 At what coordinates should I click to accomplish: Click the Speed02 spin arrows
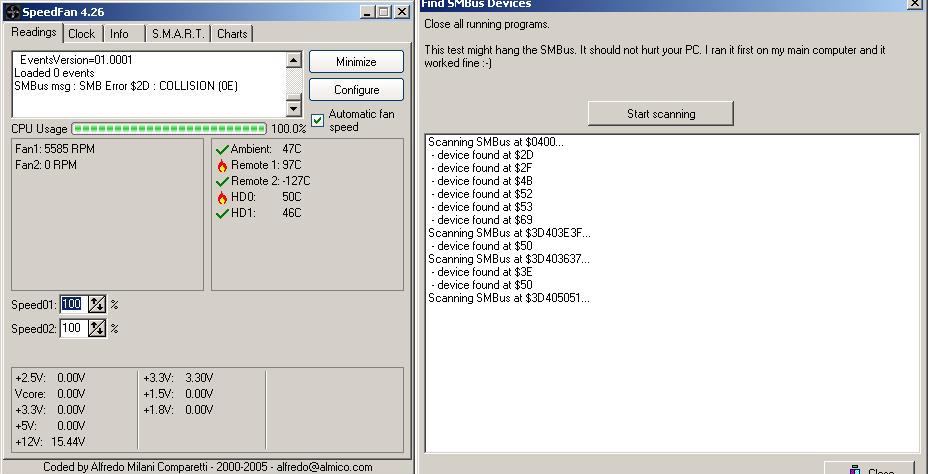(x=96, y=328)
